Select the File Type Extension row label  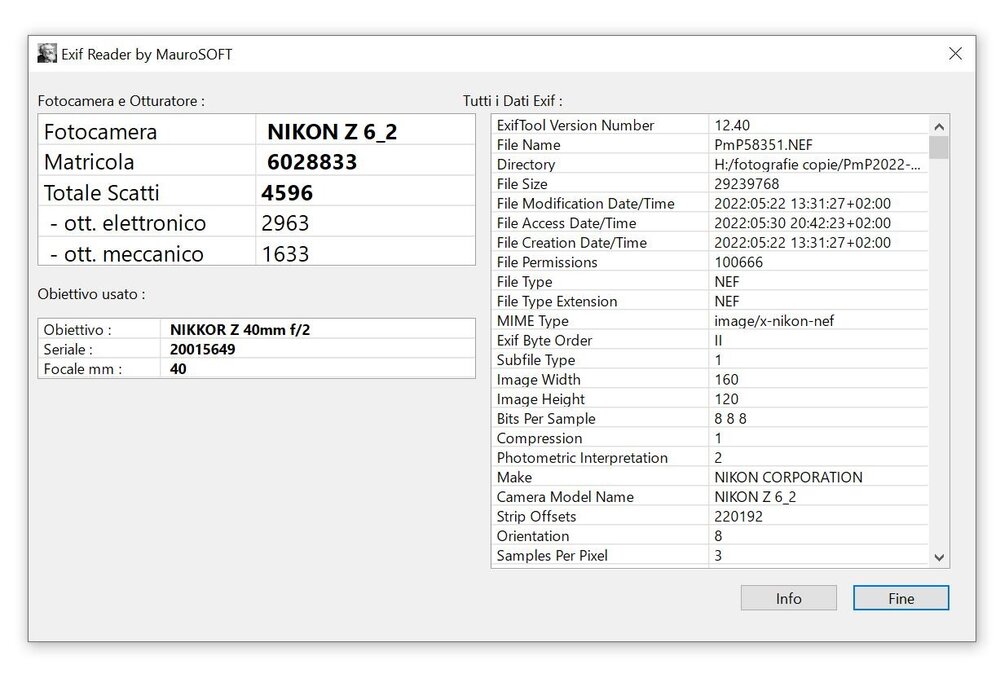pos(557,301)
